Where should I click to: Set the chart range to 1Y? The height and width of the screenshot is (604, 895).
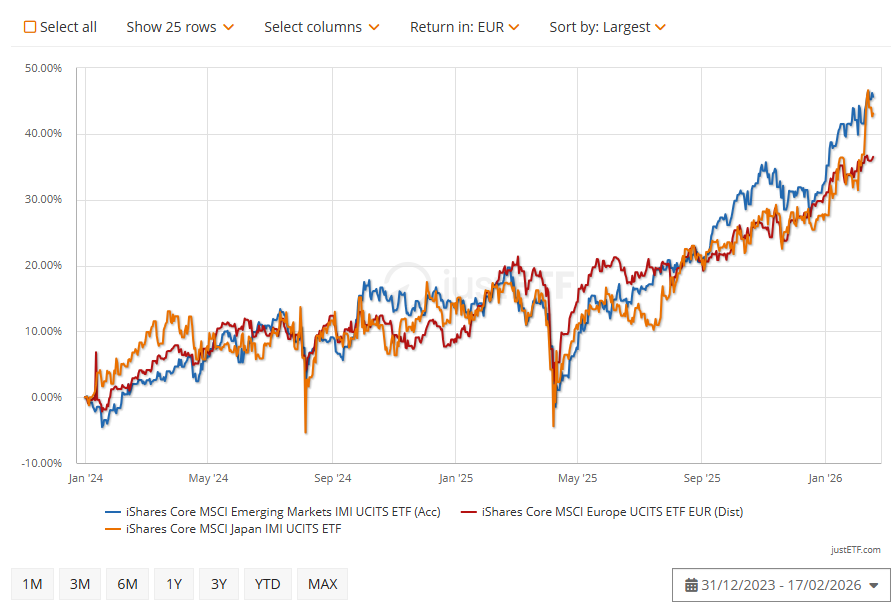pos(174,584)
